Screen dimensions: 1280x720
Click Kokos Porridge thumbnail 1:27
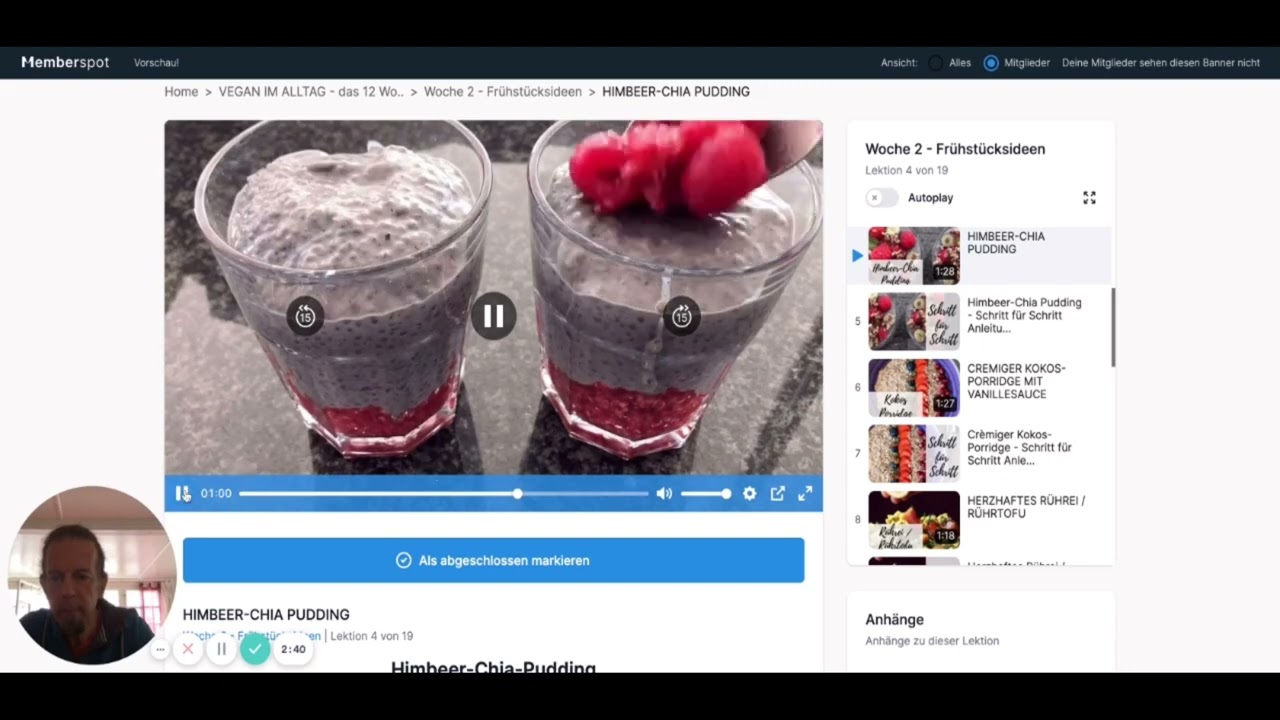(914, 387)
